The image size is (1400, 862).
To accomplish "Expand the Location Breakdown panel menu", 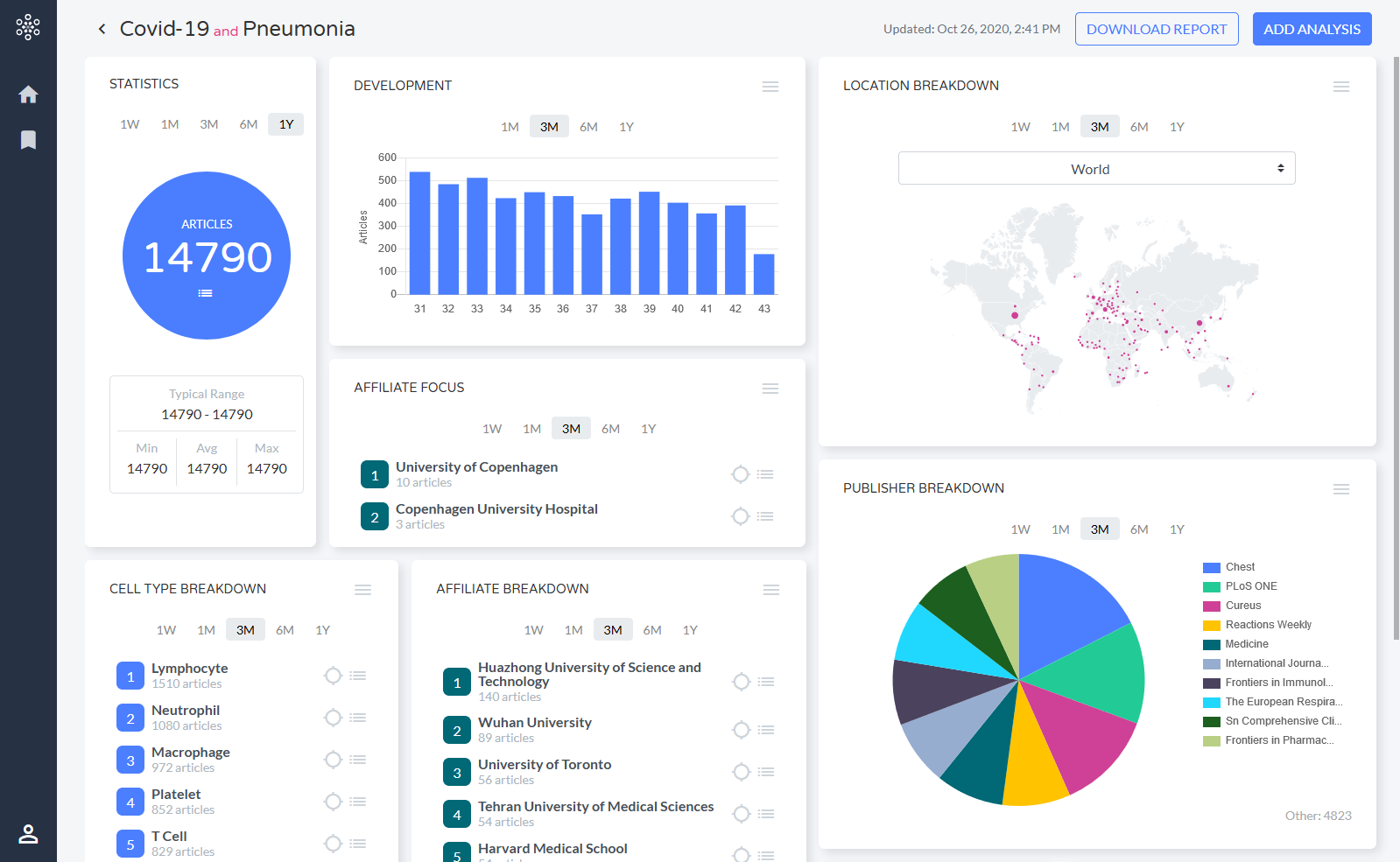I will coord(1341,87).
